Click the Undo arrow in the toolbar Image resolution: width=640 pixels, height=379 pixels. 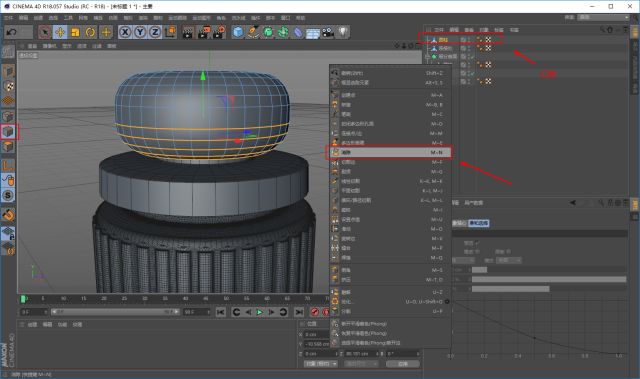[x=12, y=32]
